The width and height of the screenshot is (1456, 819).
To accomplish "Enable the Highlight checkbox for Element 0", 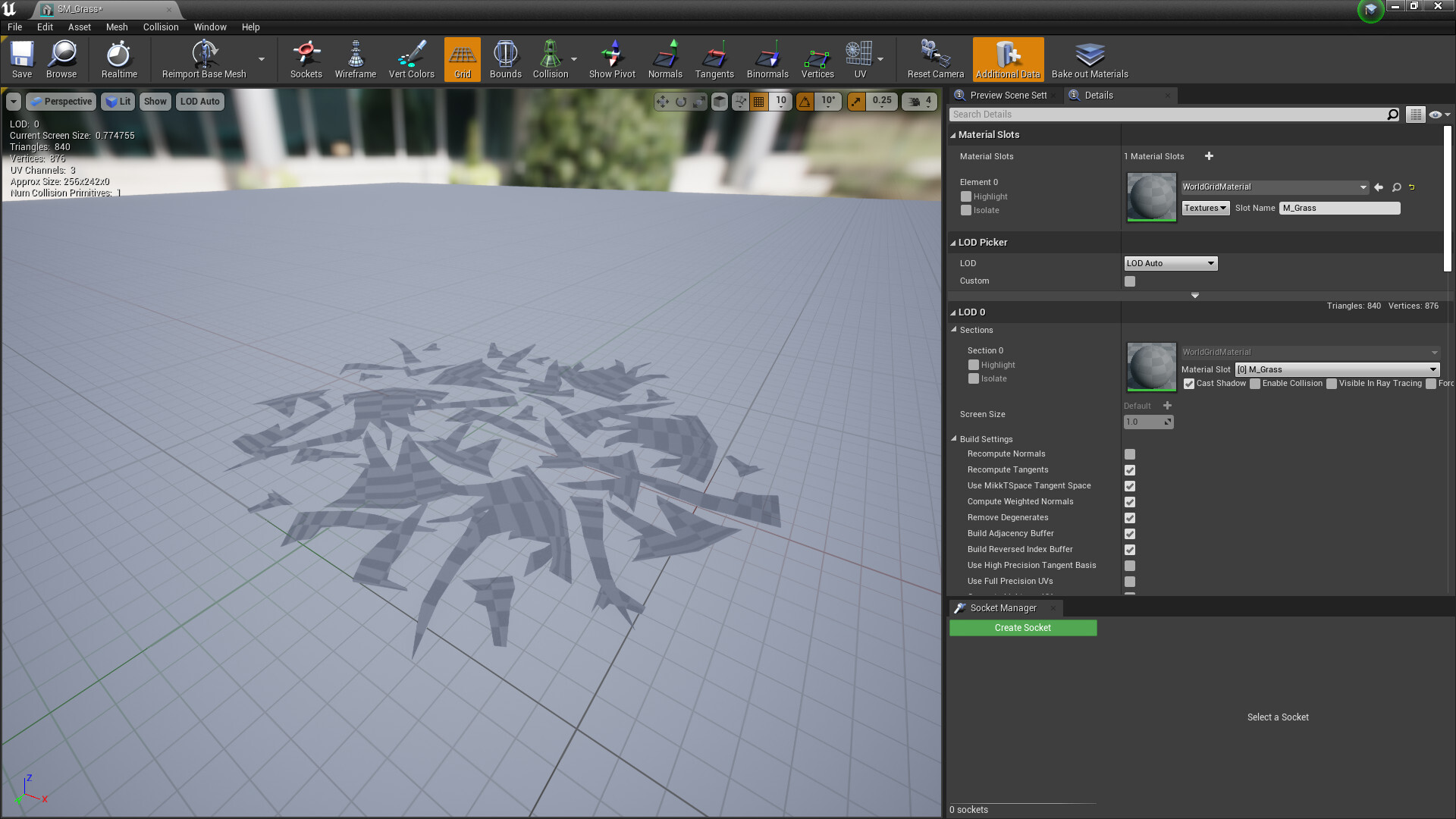I will coord(965,196).
